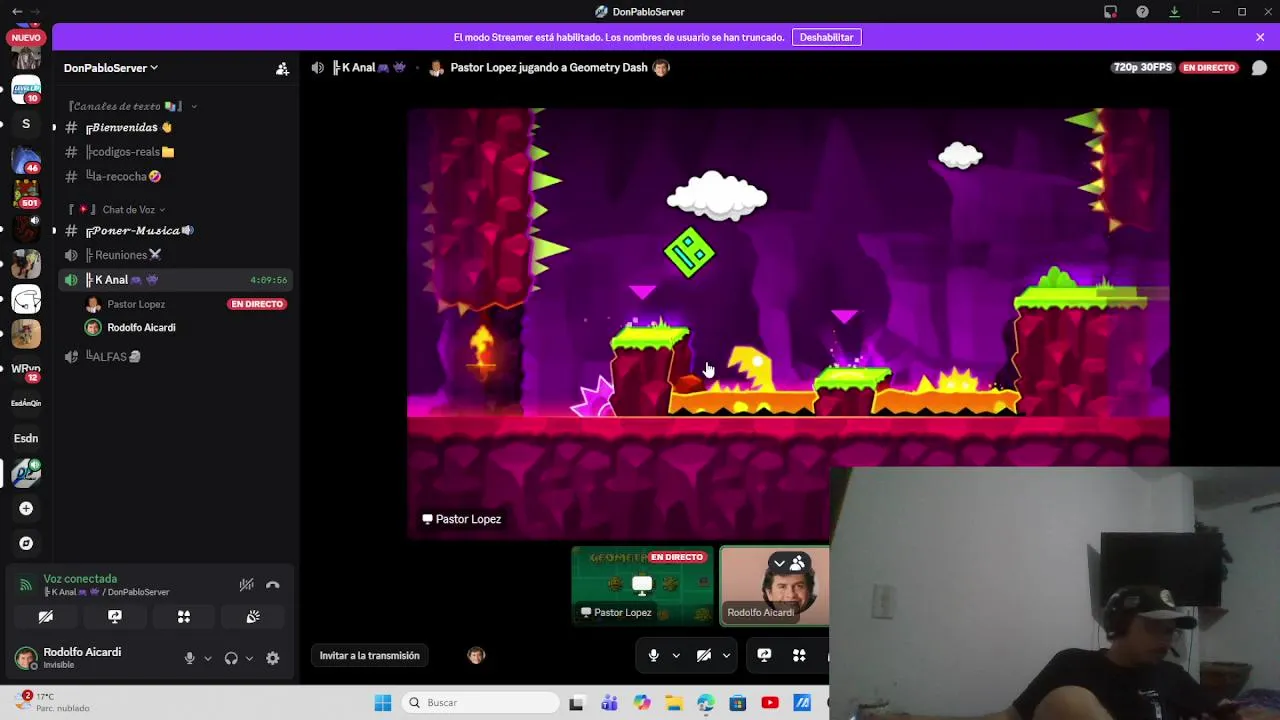
Task: Open microphone options arrow in stream bar
Action: 676,656
